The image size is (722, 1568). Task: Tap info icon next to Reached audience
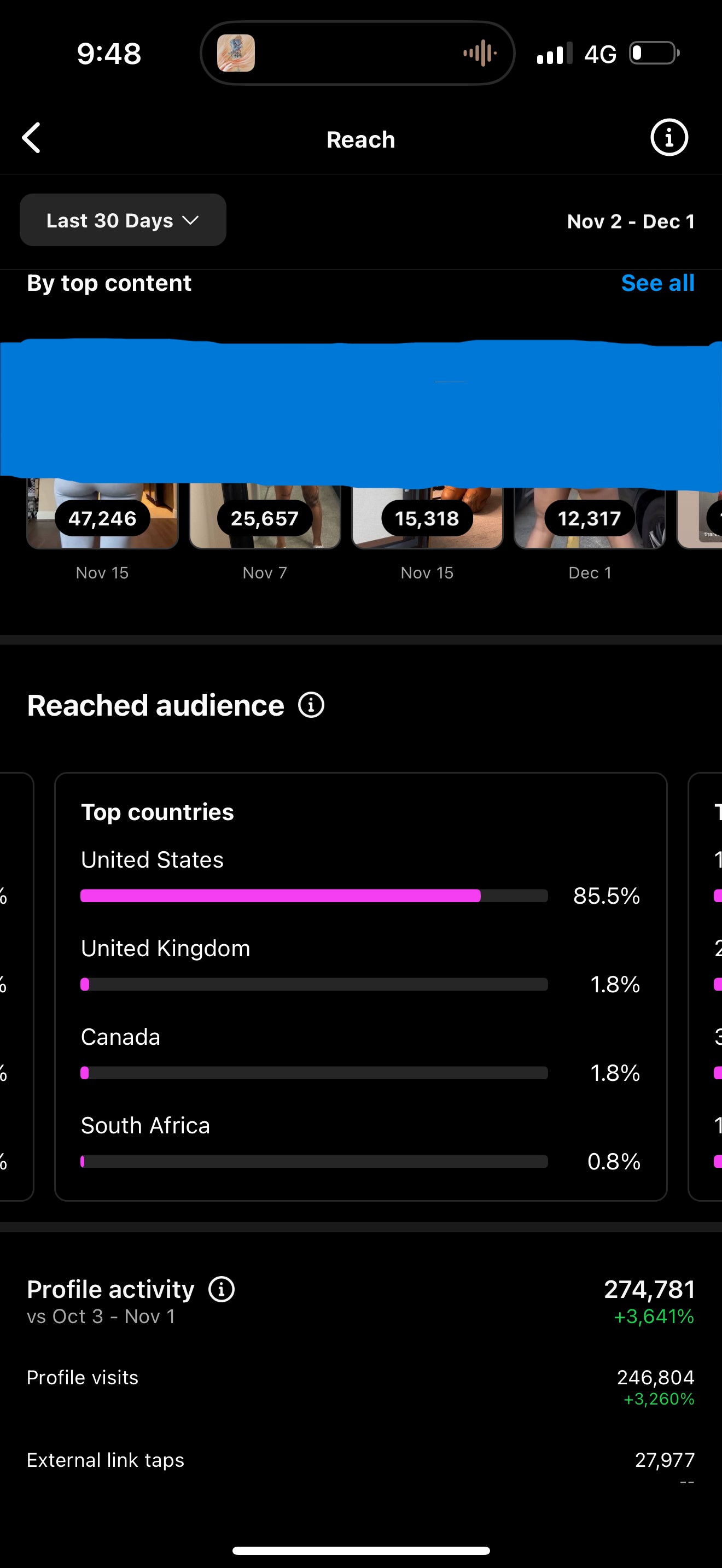click(311, 705)
